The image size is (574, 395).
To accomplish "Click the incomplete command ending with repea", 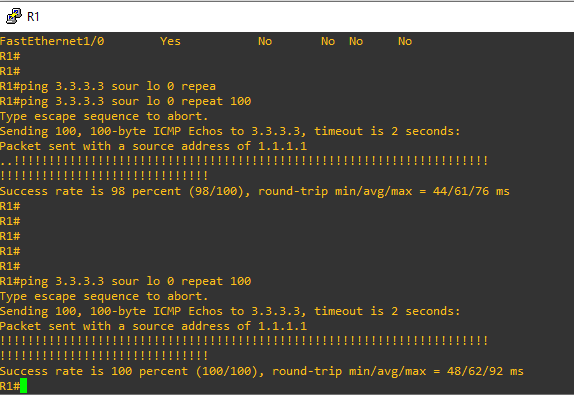I will click(108, 86).
